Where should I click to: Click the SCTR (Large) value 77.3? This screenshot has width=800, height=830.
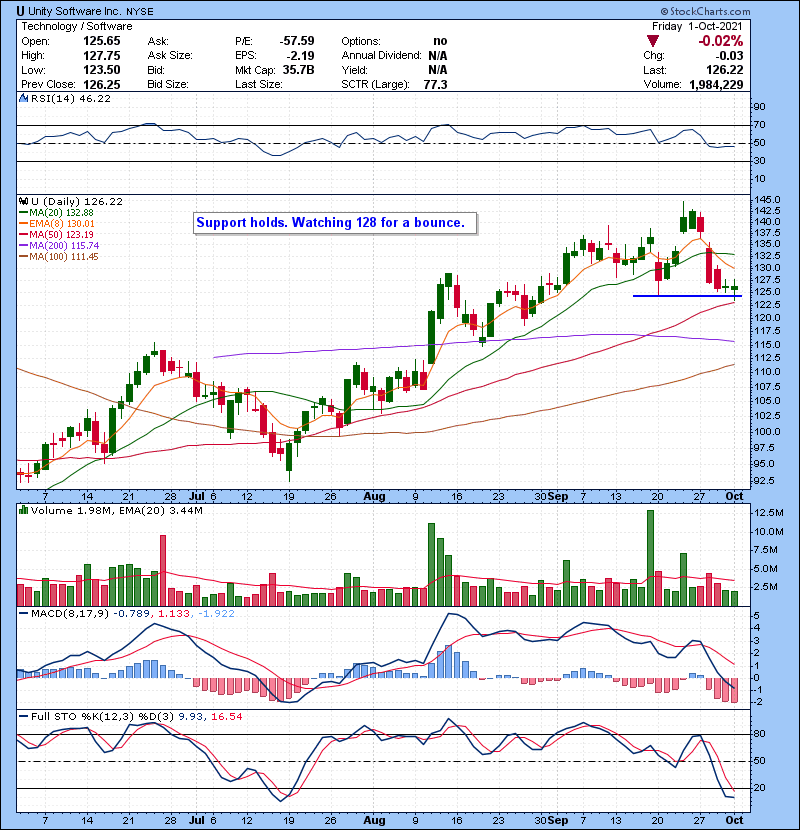tap(435, 84)
